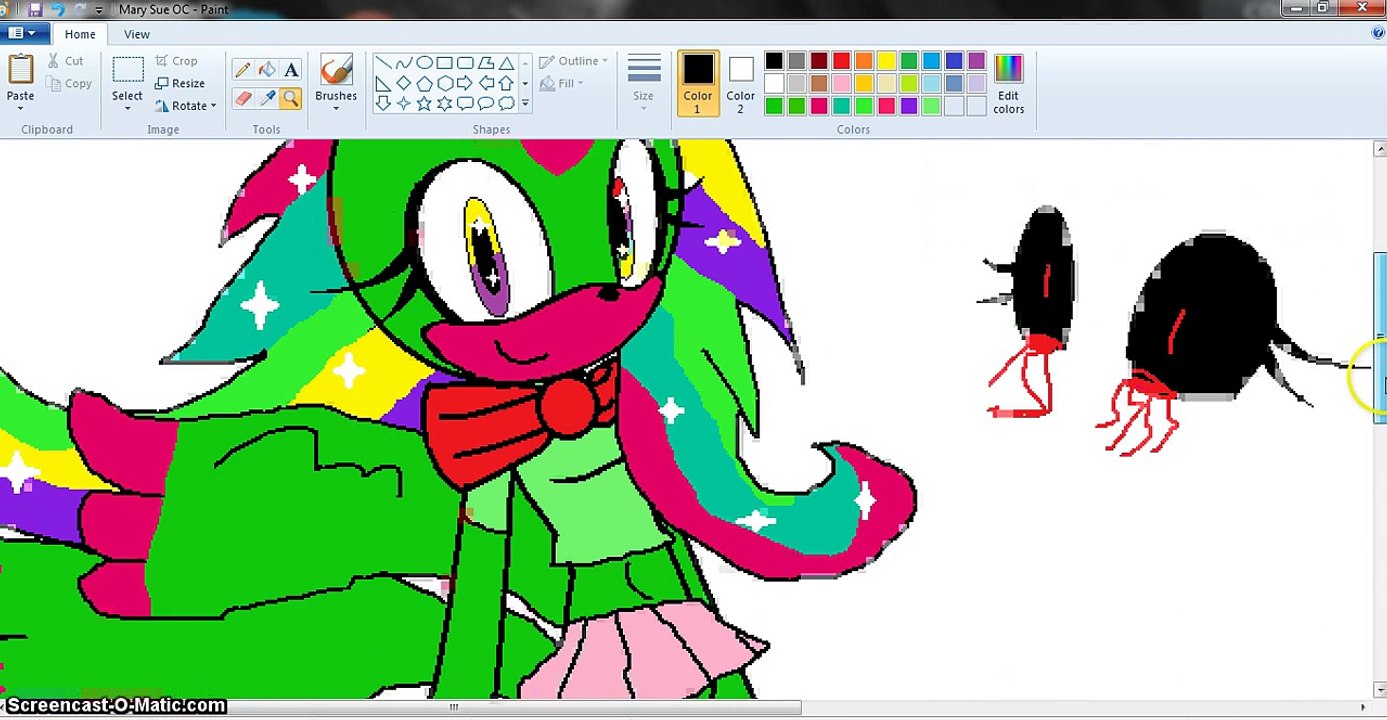Screen dimensions: 1387x720
Task: Choose the Right triangle shape
Action: [383, 83]
